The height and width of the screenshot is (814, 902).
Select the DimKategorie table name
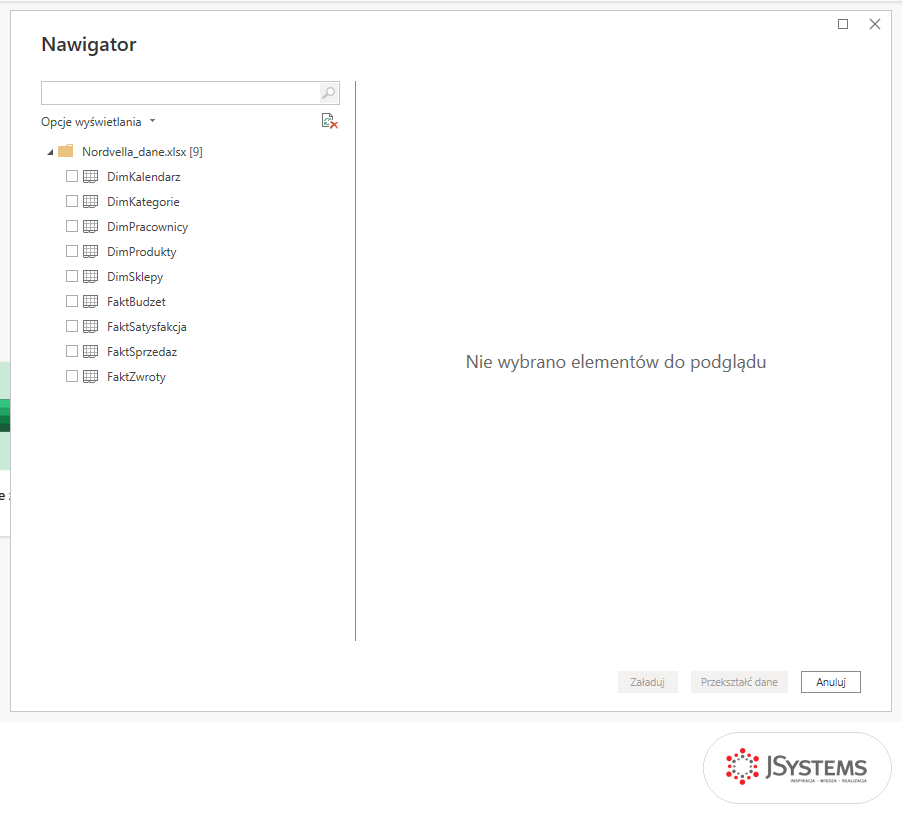tap(143, 202)
